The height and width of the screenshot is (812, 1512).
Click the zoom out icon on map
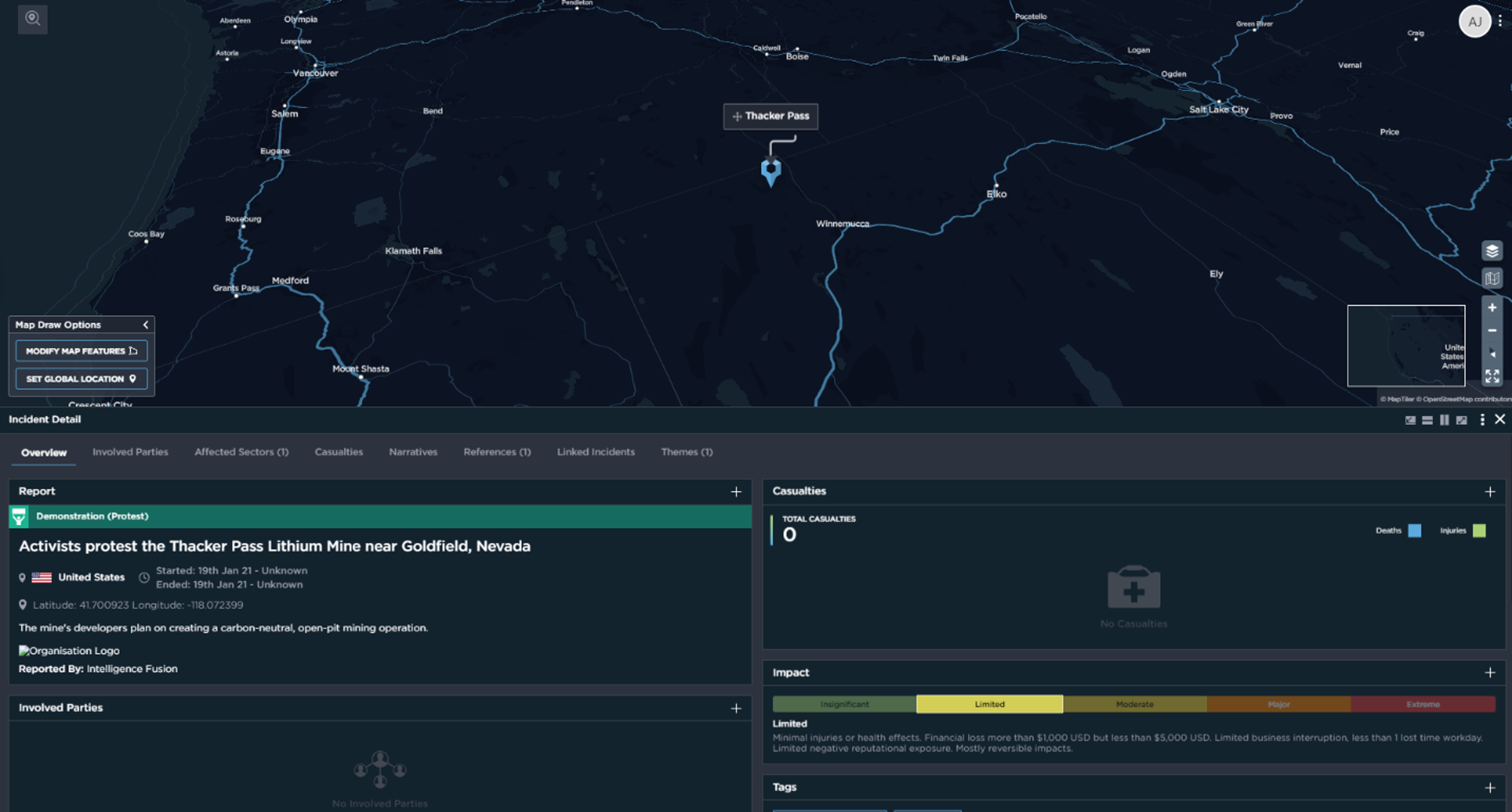(x=1491, y=329)
